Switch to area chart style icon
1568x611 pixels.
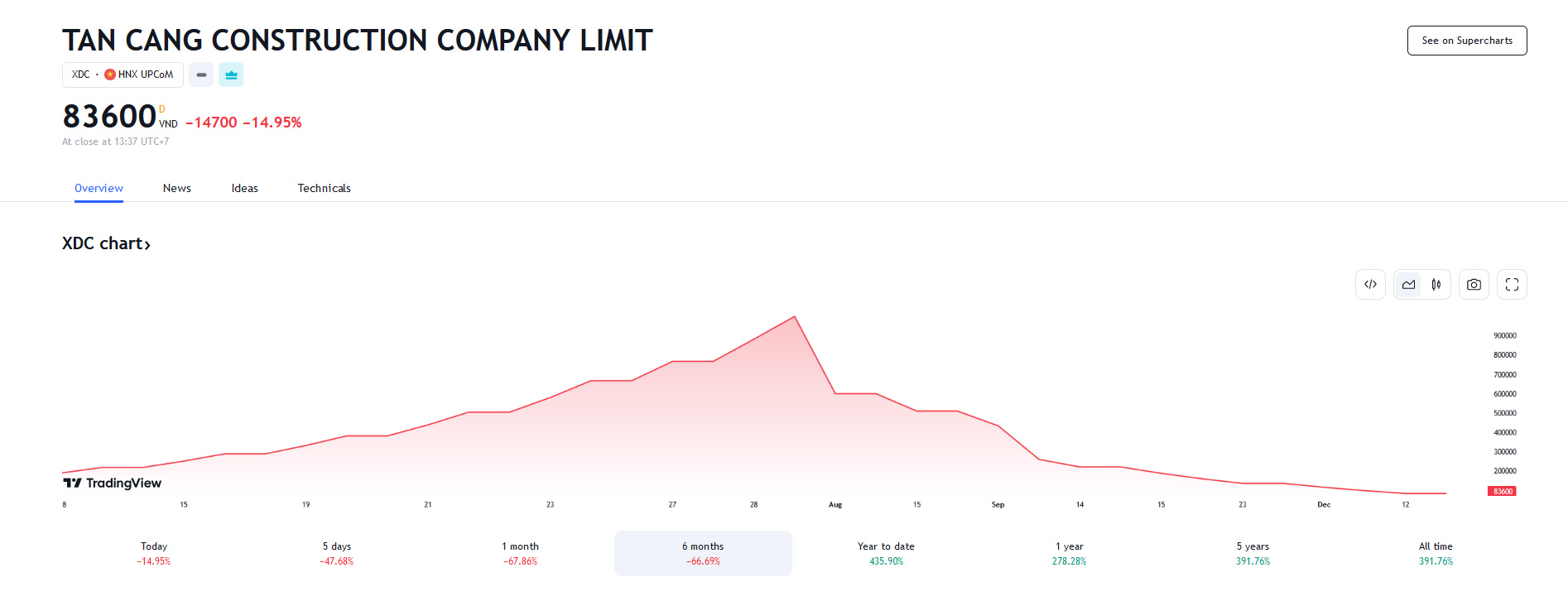tap(1408, 285)
